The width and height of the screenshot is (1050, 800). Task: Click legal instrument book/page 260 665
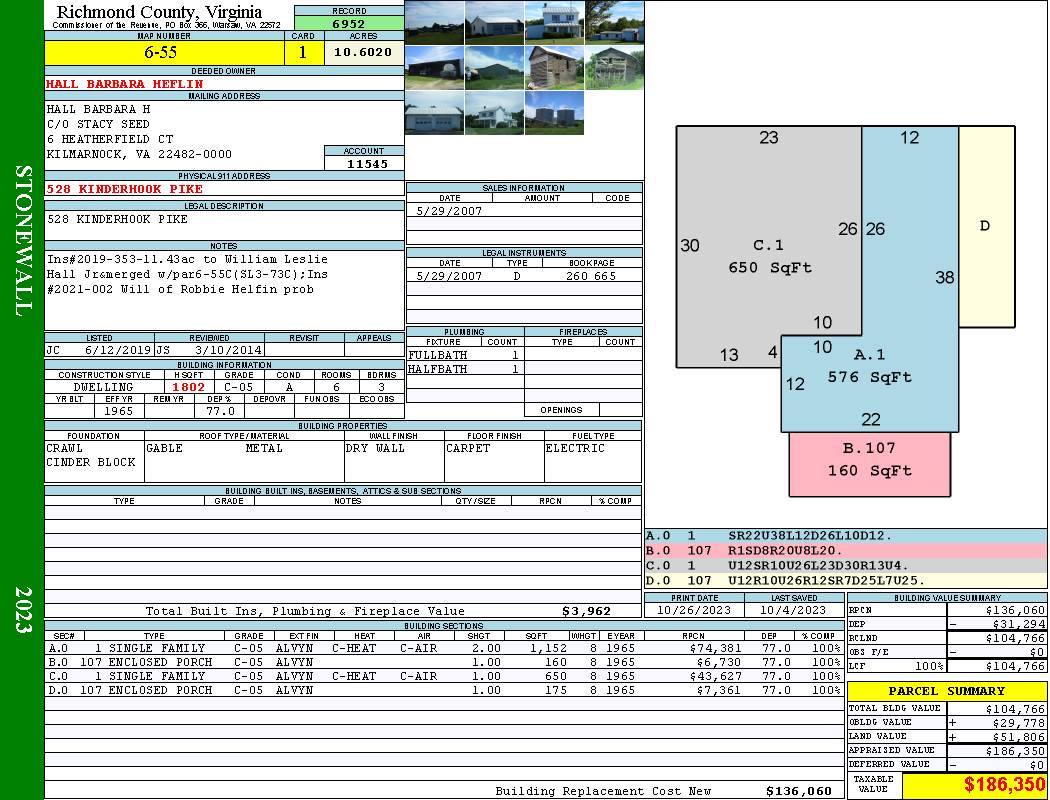[591, 276]
